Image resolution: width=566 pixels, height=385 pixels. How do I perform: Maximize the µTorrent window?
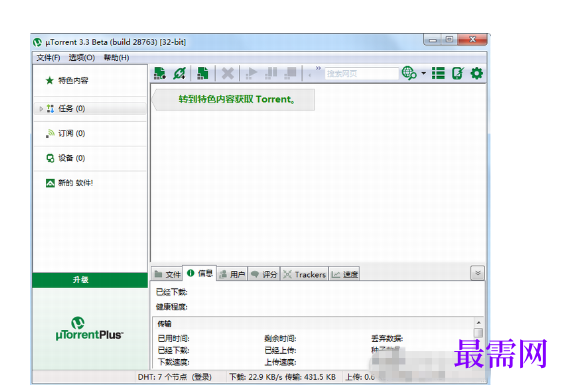[449, 40]
